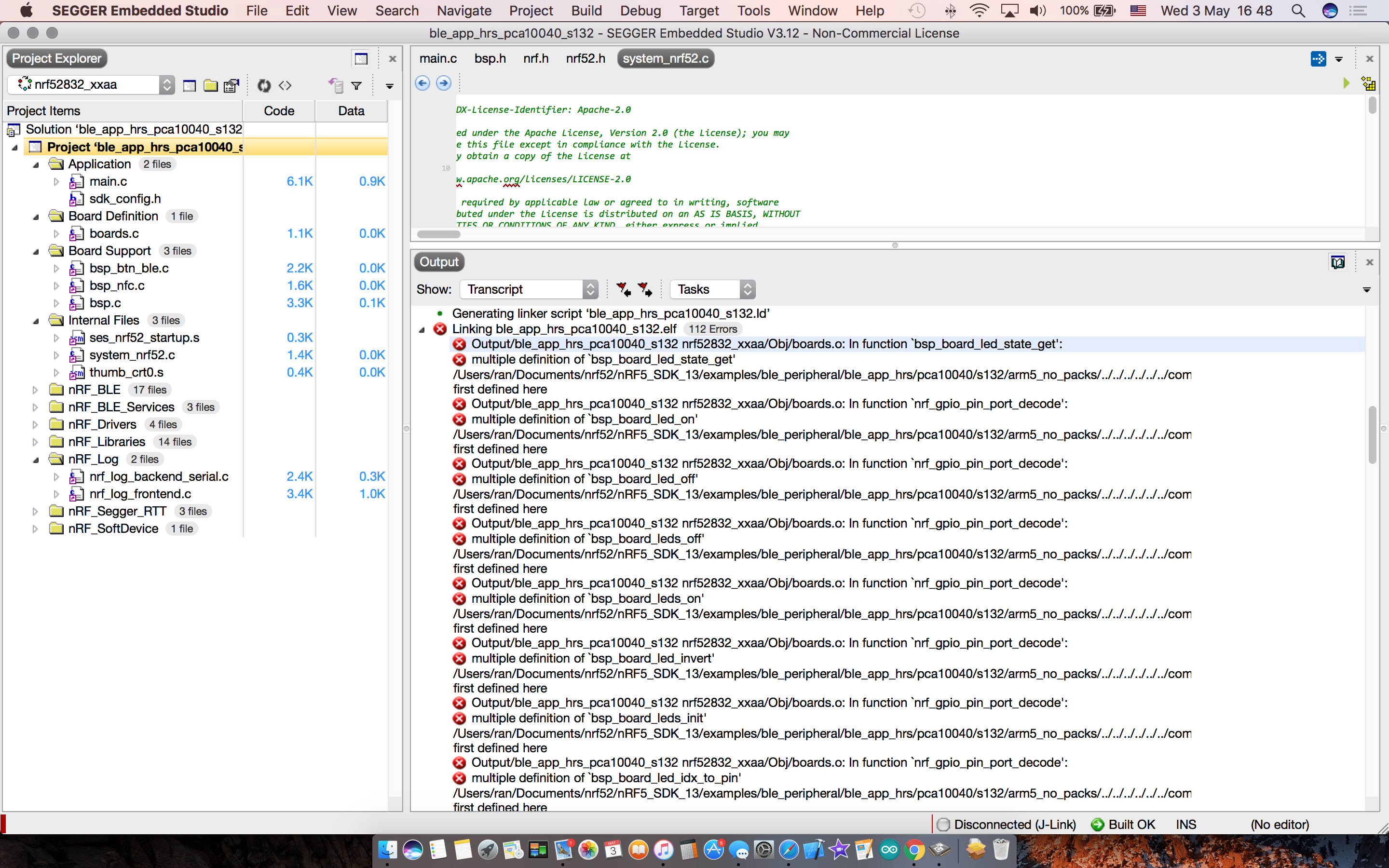Click the ses_nrf52_startup.s assembly file icon
The image size is (1389, 868).
pyautogui.click(x=76, y=338)
